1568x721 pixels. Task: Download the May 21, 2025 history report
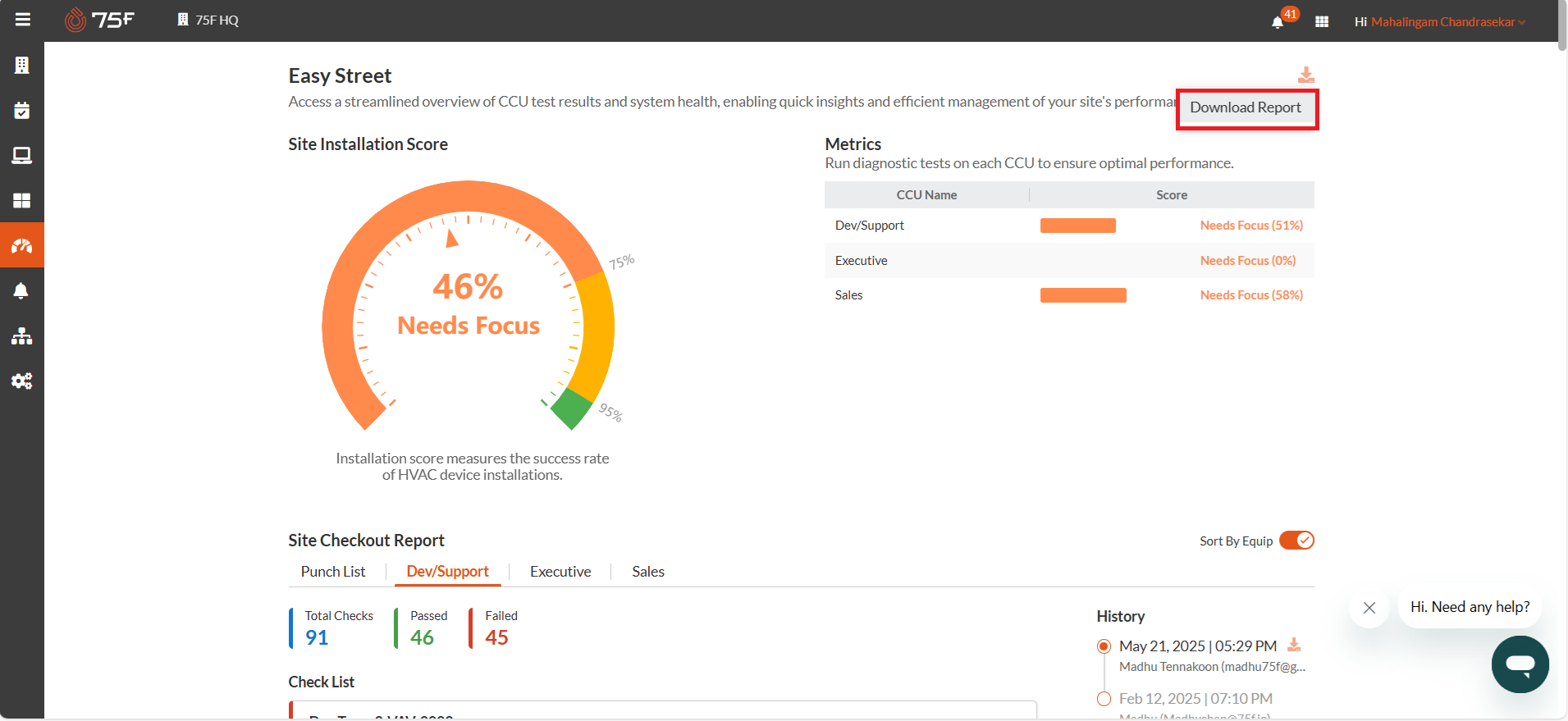point(1294,646)
